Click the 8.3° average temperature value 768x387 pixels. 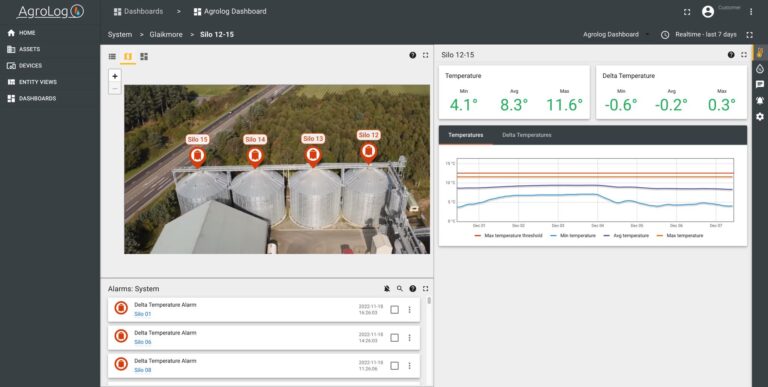(514, 105)
